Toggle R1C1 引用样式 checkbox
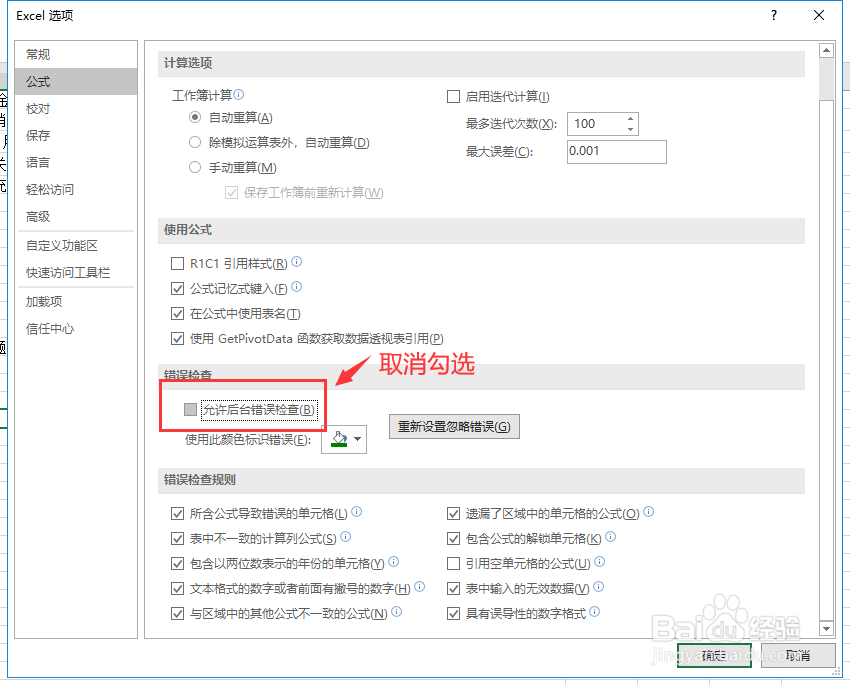Screen dimensions: 850x685 click(x=177, y=263)
